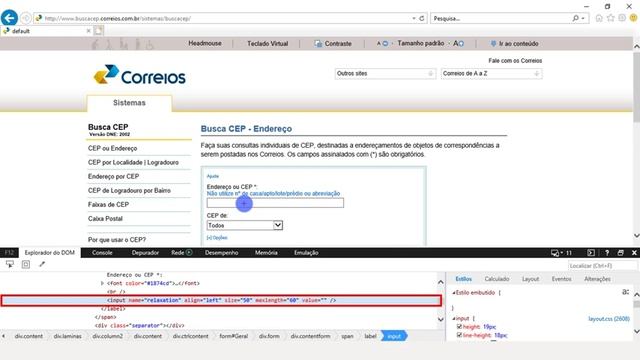Image resolution: width=640 pixels, height=360 pixels.
Task: Click the Select element tool icon
Action: coord(10,264)
